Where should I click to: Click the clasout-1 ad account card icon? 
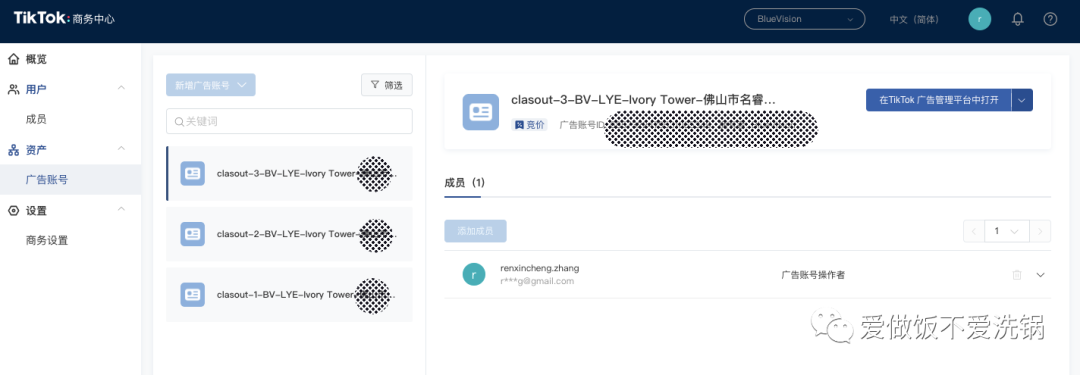pos(193,294)
